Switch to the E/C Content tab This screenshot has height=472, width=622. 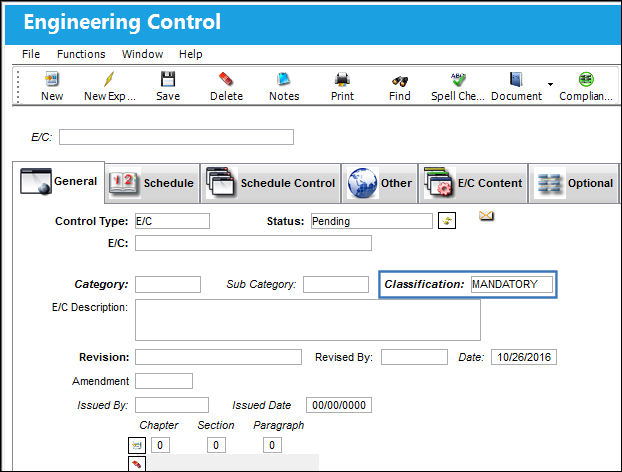pyautogui.click(x=473, y=183)
